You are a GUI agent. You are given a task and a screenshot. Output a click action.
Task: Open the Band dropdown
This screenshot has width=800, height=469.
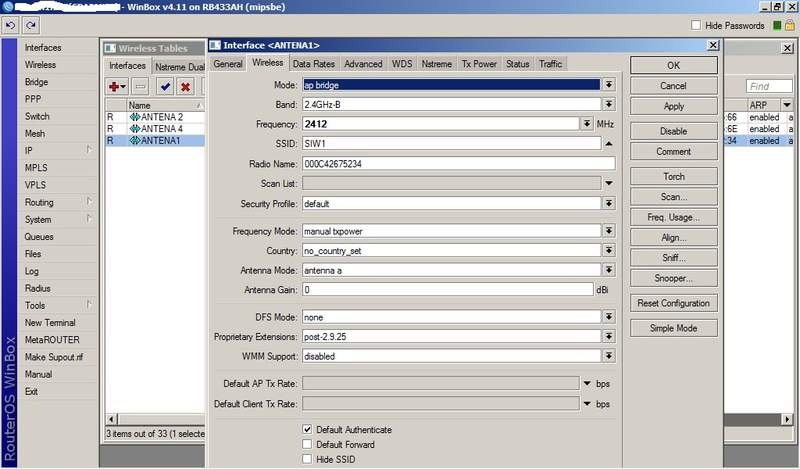tap(609, 104)
